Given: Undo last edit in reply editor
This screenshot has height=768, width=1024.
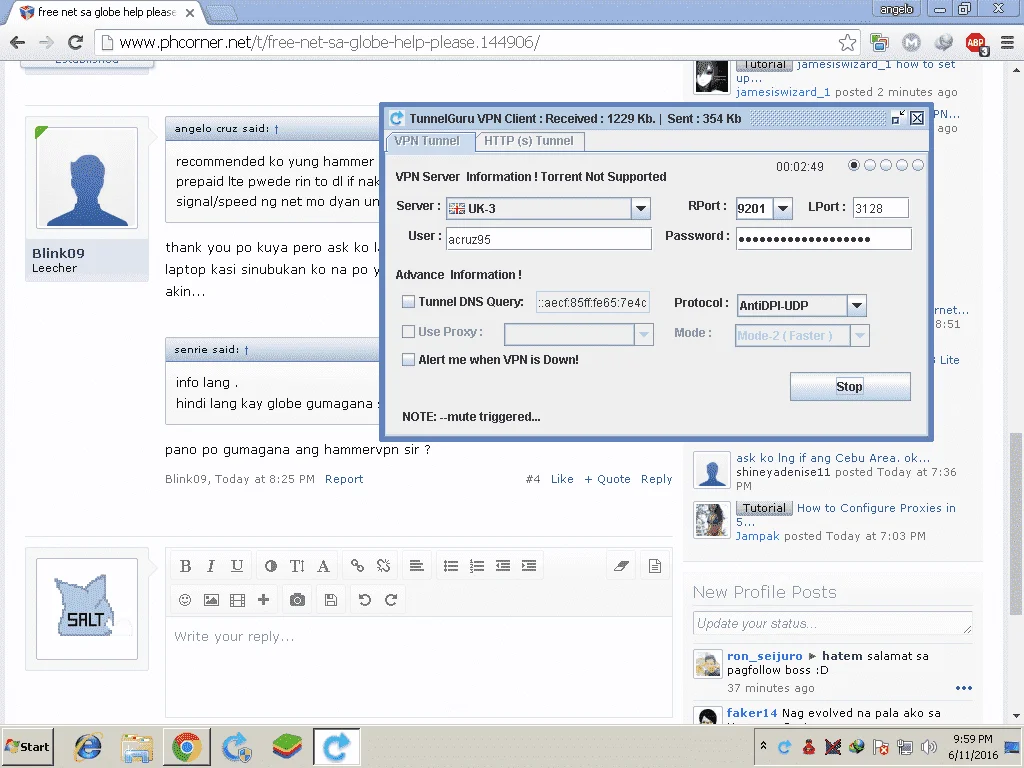Looking at the screenshot, I should click(x=364, y=600).
